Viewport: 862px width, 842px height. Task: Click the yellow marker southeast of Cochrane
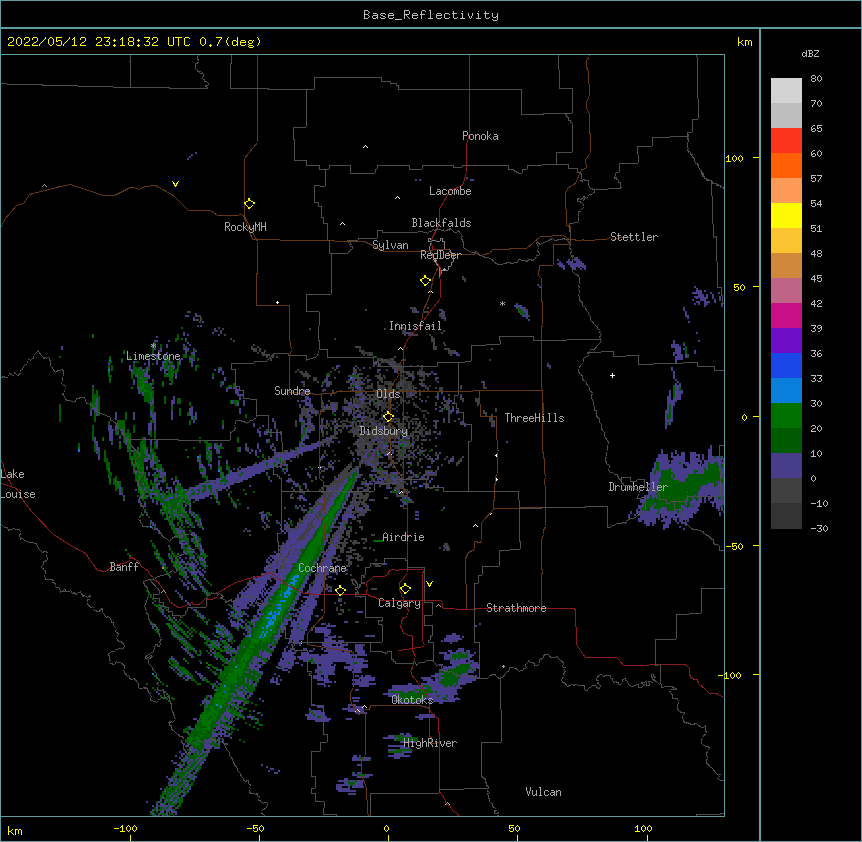340,591
